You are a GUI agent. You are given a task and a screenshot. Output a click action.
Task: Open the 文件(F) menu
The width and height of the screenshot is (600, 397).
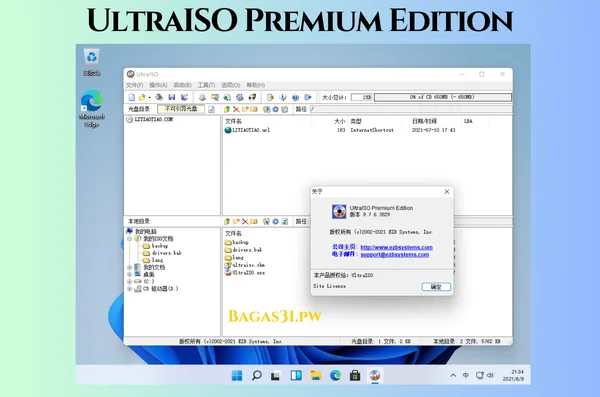[x=134, y=85]
